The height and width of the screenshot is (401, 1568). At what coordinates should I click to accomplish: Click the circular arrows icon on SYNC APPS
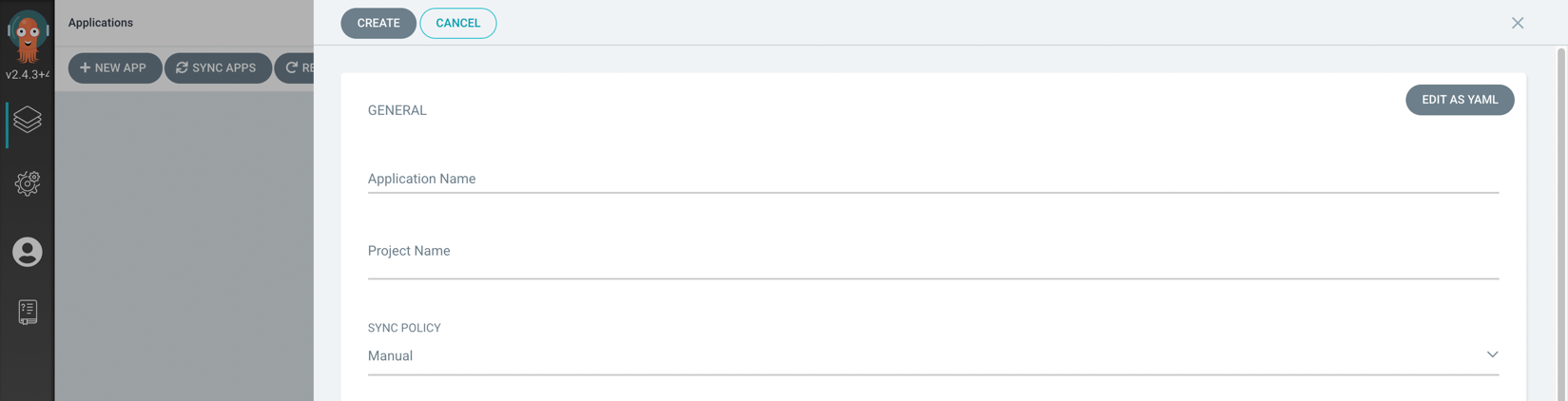click(182, 67)
